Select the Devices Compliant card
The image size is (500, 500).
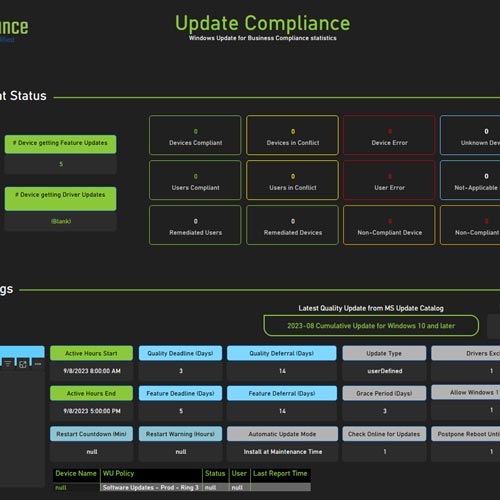coord(195,135)
